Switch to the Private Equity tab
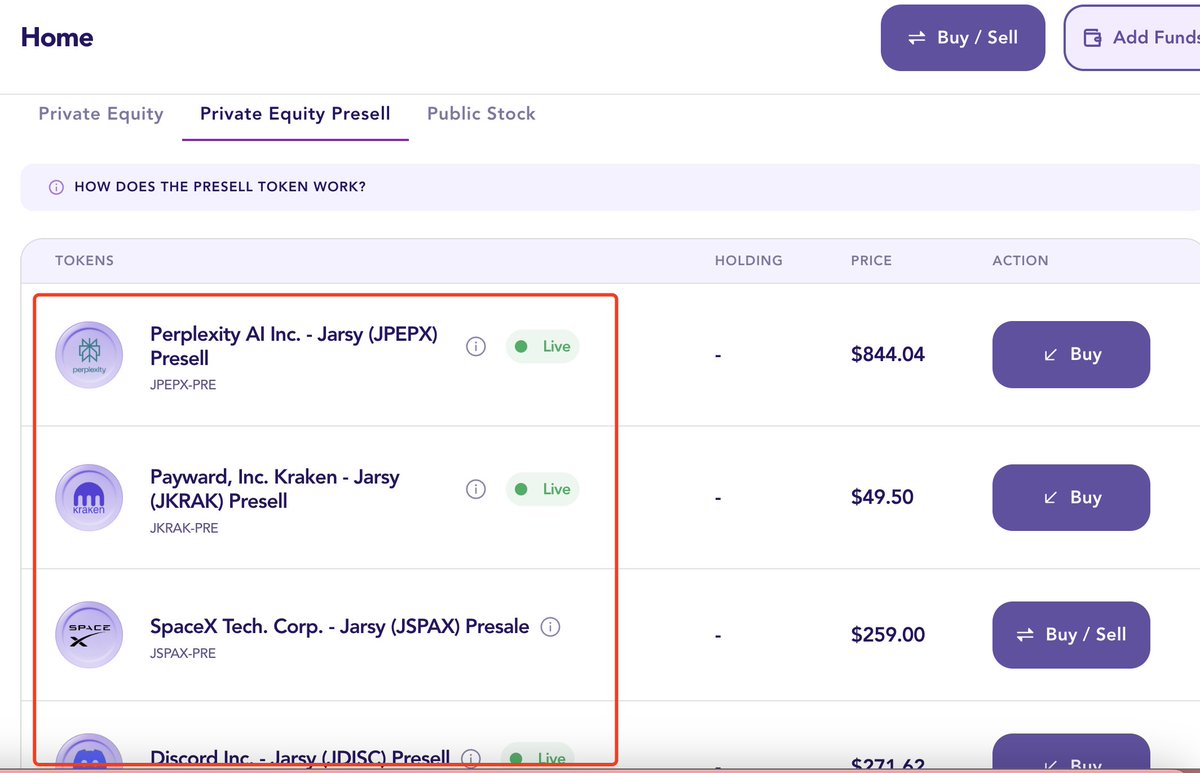1200x773 pixels. pos(101,114)
